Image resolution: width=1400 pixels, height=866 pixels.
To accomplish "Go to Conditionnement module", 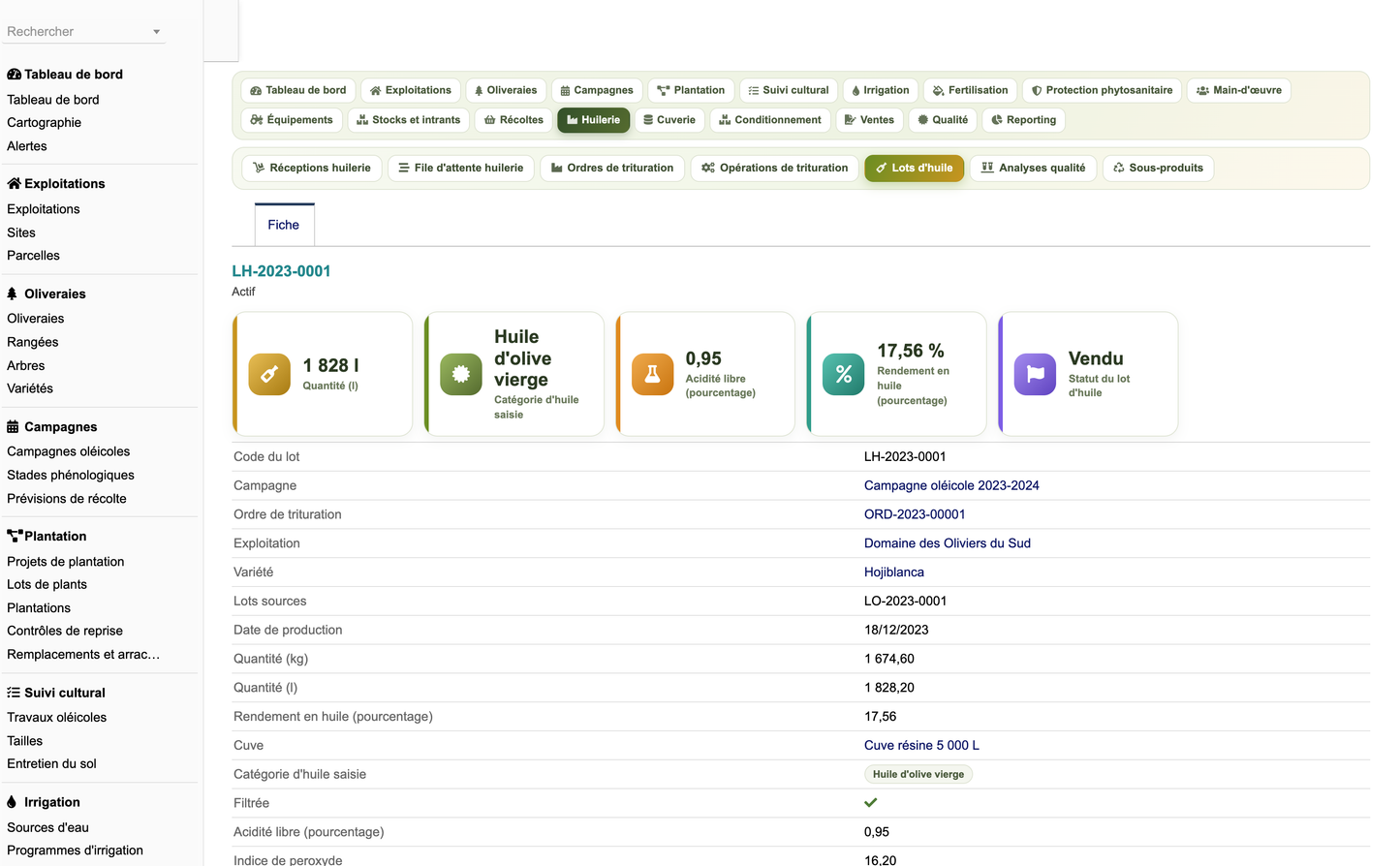I will coord(770,120).
